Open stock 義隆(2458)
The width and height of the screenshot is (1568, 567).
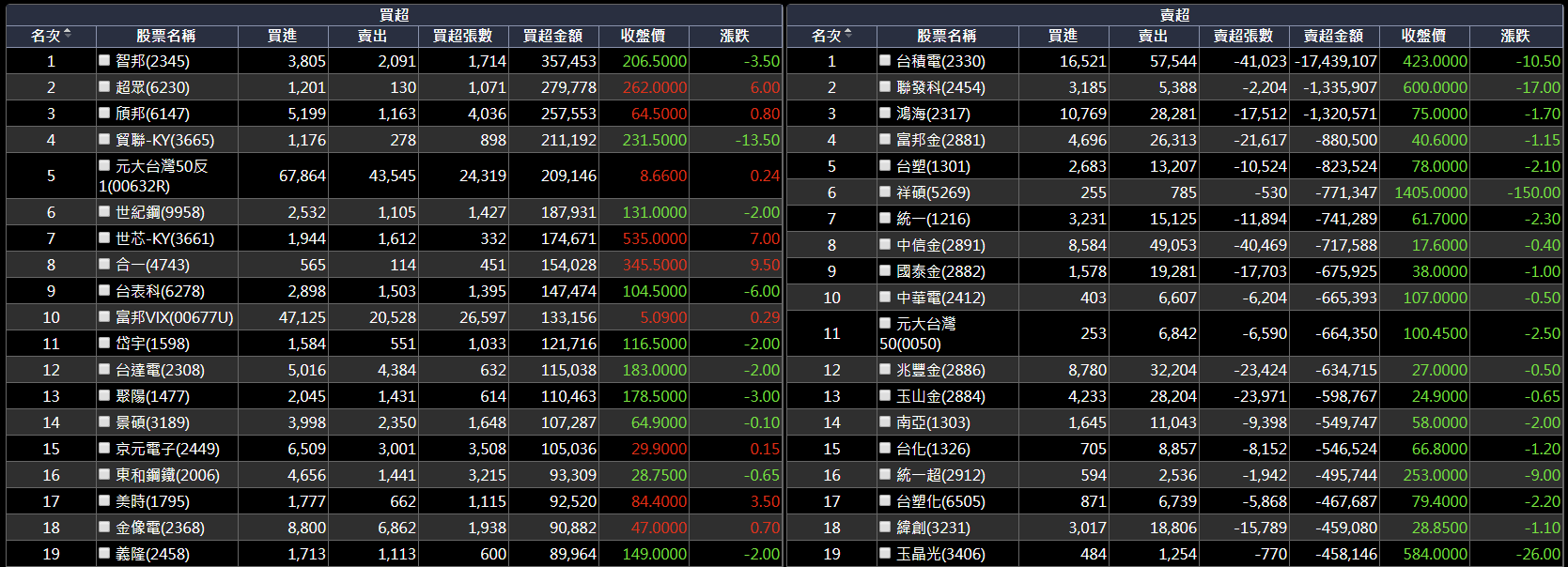[x=152, y=554]
